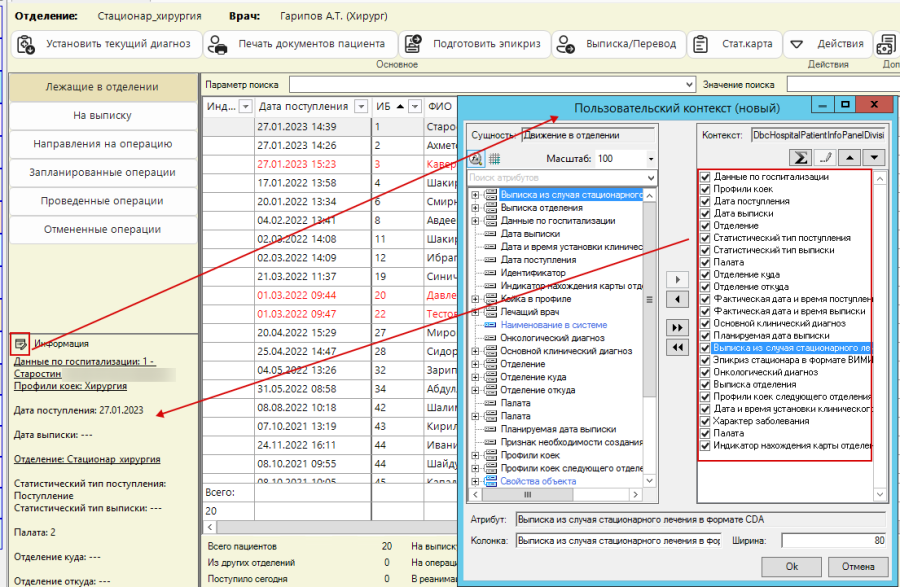Open Масштаб dropdown arrow

pos(650,158)
